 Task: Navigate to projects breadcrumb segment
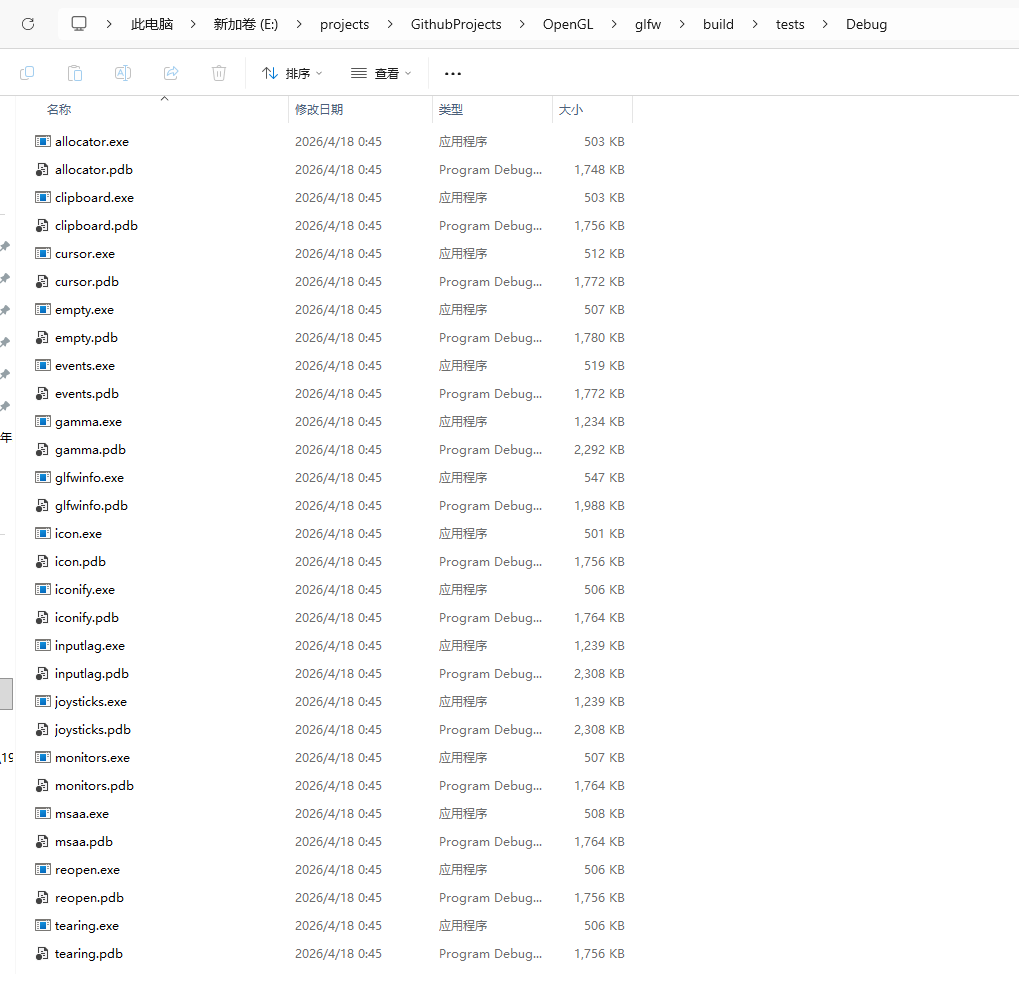coord(344,24)
